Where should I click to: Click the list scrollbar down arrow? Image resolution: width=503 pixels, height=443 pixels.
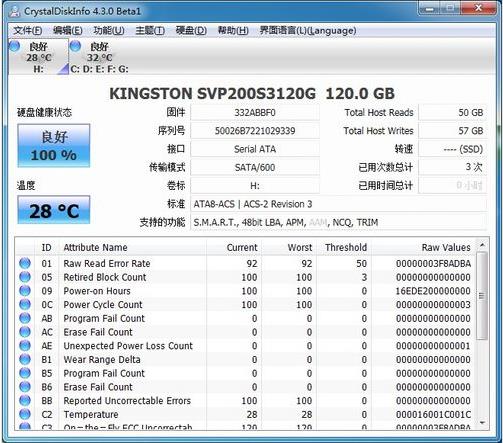coord(482,423)
